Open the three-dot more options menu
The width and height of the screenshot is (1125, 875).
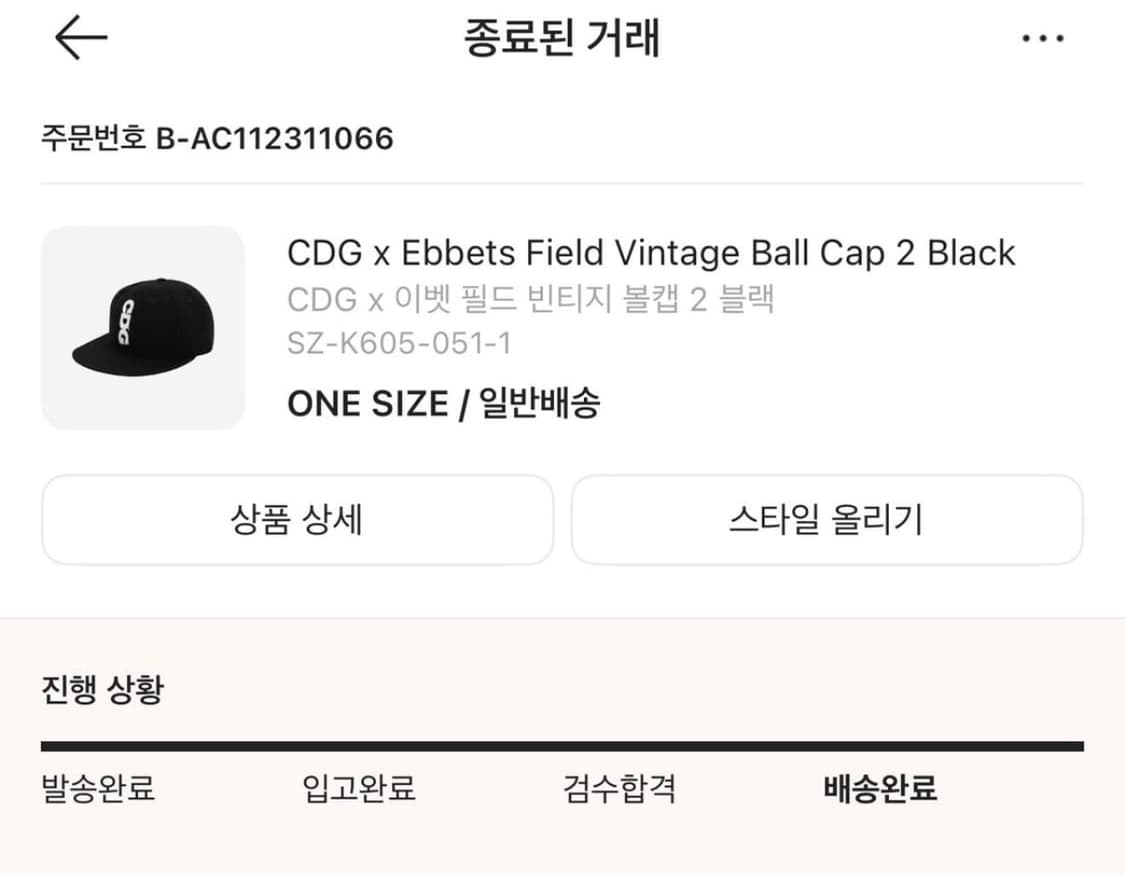click(x=1044, y=37)
